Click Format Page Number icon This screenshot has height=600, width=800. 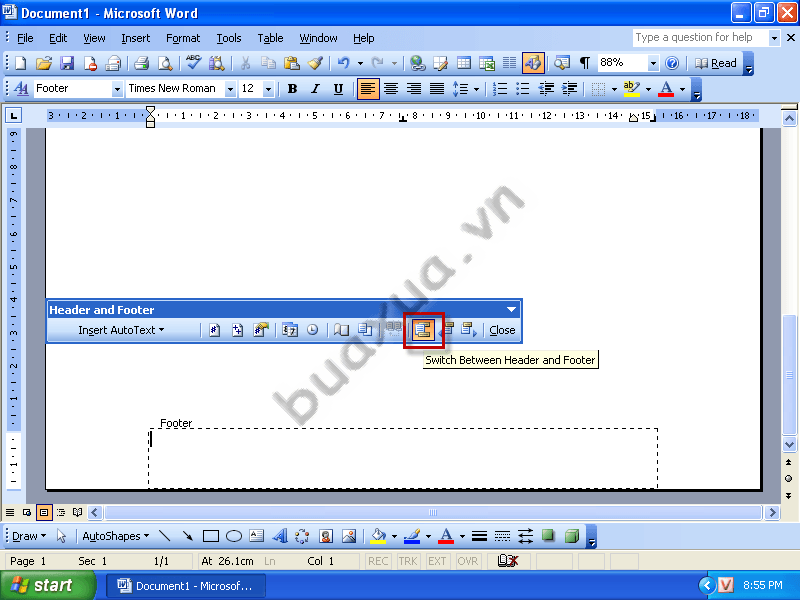click(261, 330)
